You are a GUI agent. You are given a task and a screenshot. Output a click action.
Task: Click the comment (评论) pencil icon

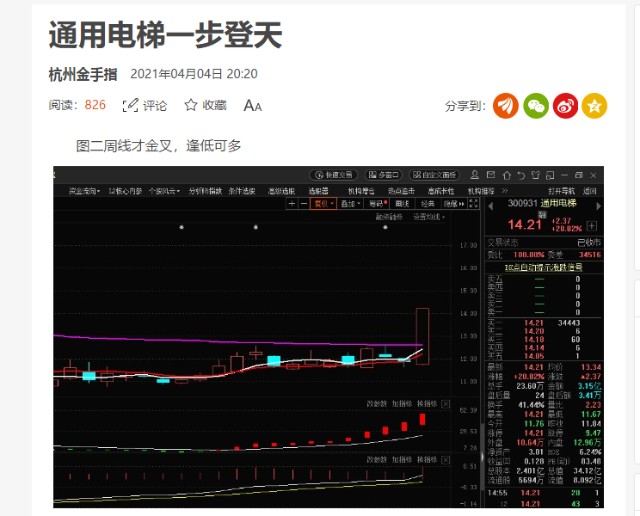(130, 105)
